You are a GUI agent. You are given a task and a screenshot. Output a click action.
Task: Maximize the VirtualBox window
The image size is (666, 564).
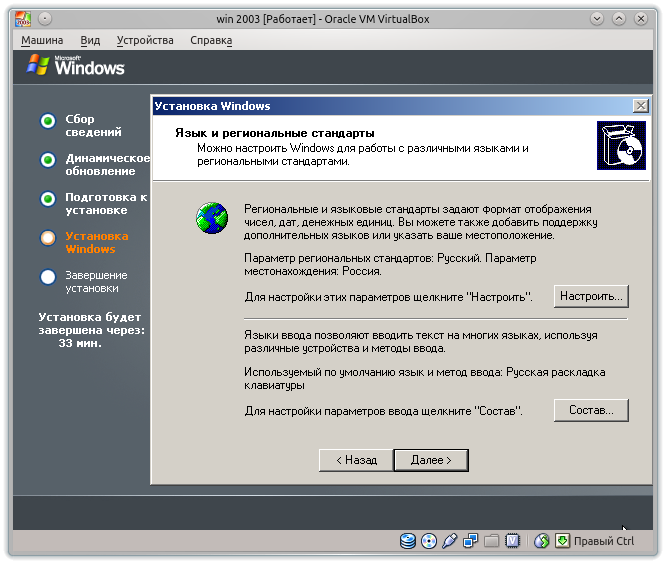click(x=619, y=19)
